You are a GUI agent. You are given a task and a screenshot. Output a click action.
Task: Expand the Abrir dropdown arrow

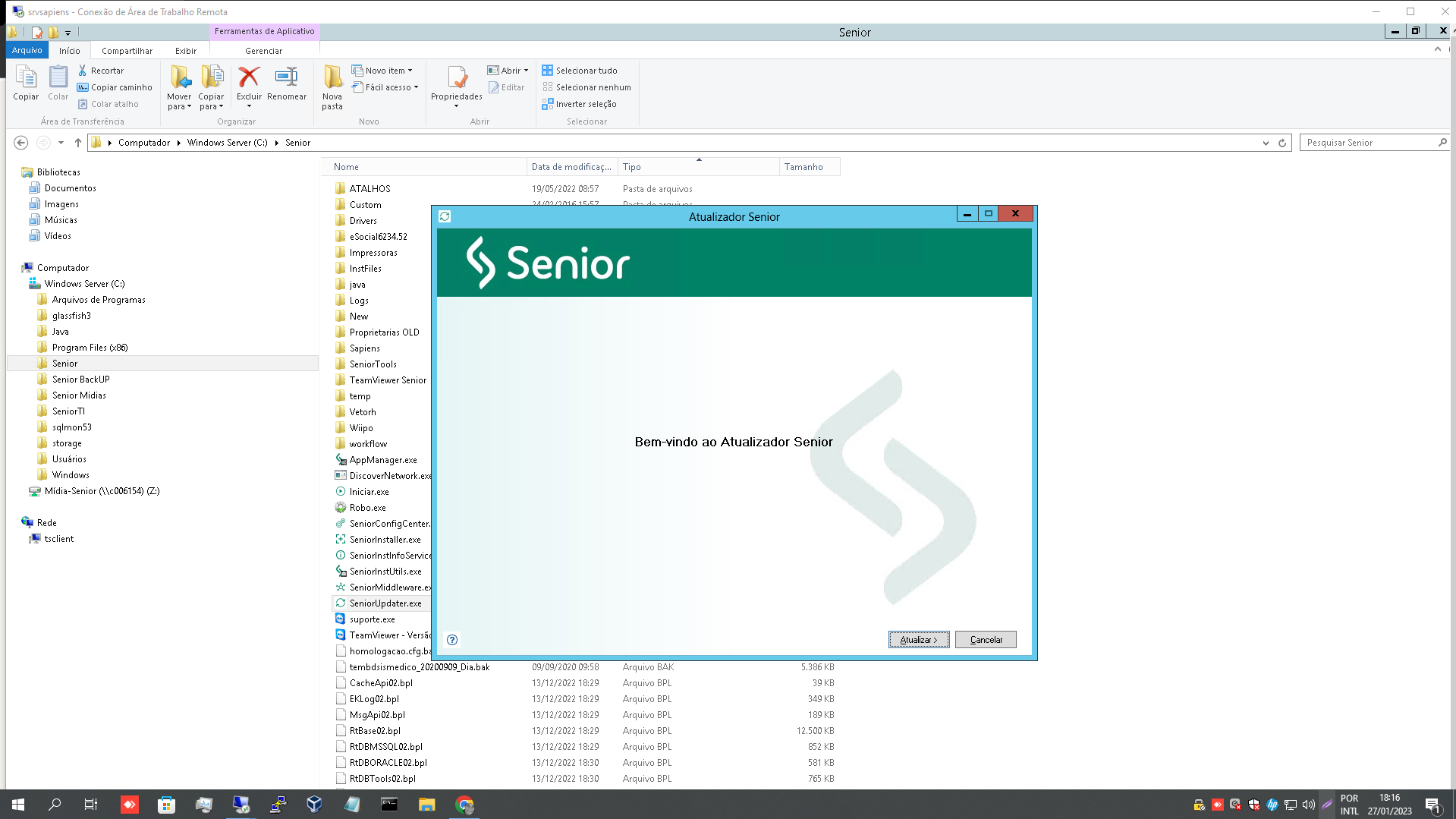click(x=526, y=71)
